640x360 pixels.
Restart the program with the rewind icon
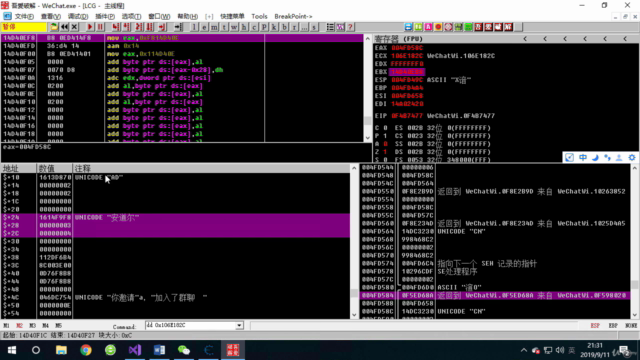point(64,27)
